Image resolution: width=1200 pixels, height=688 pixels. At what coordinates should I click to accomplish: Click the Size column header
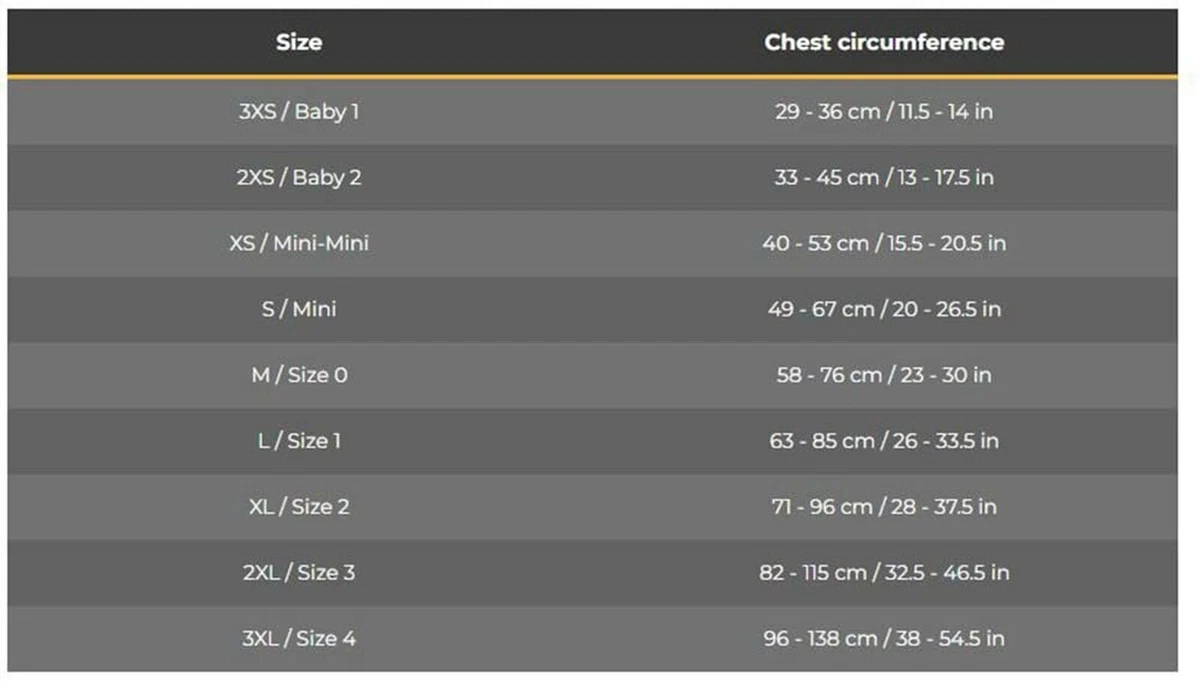click(x=299, y=42)
